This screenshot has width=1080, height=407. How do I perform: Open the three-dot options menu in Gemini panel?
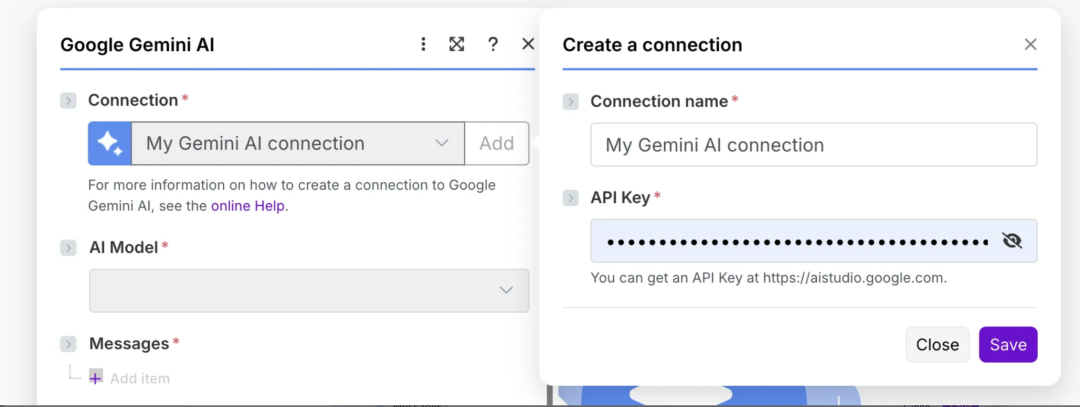click(x=423, y=44)
